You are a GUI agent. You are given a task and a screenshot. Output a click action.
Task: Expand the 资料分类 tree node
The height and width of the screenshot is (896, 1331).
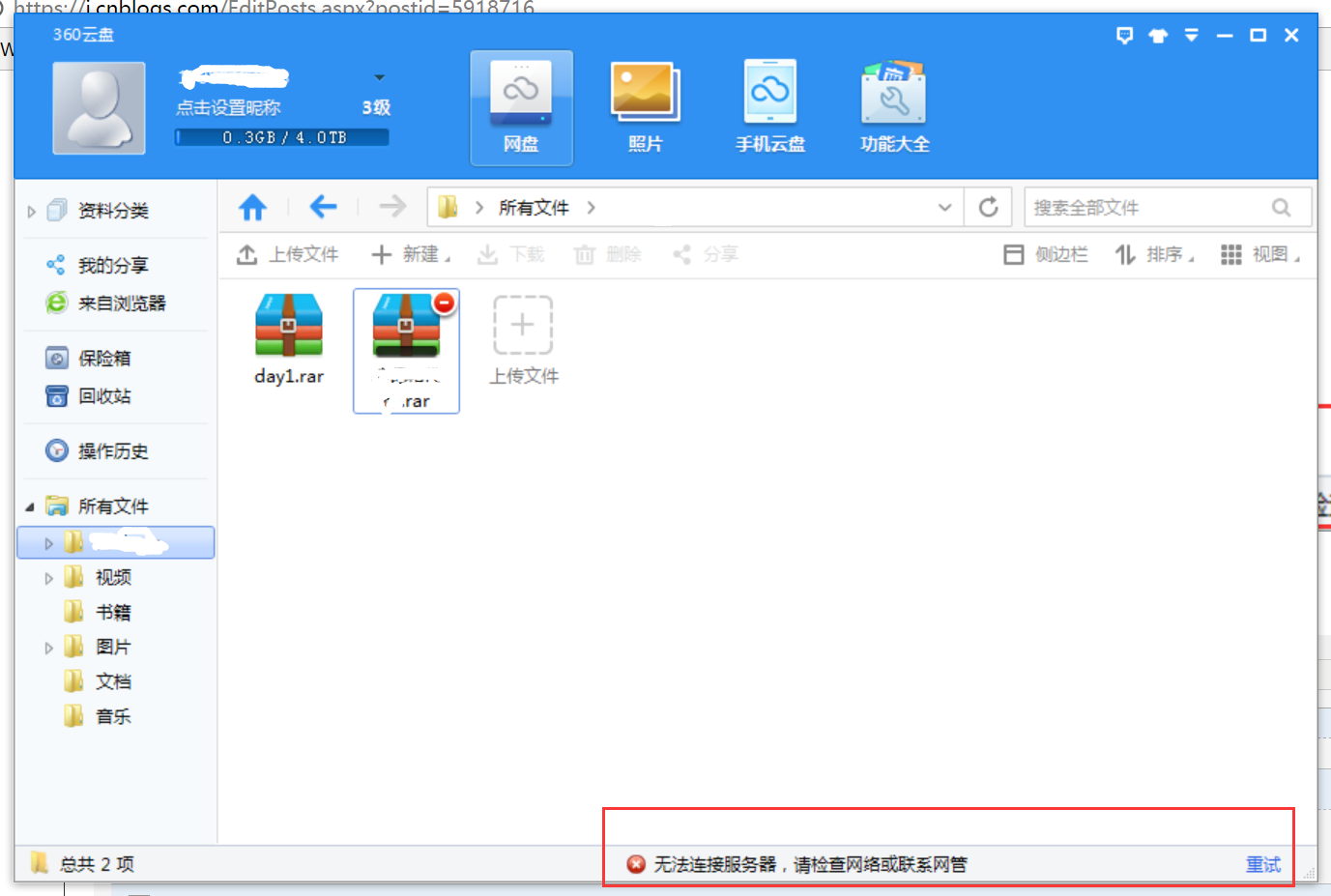pos(32,212)
